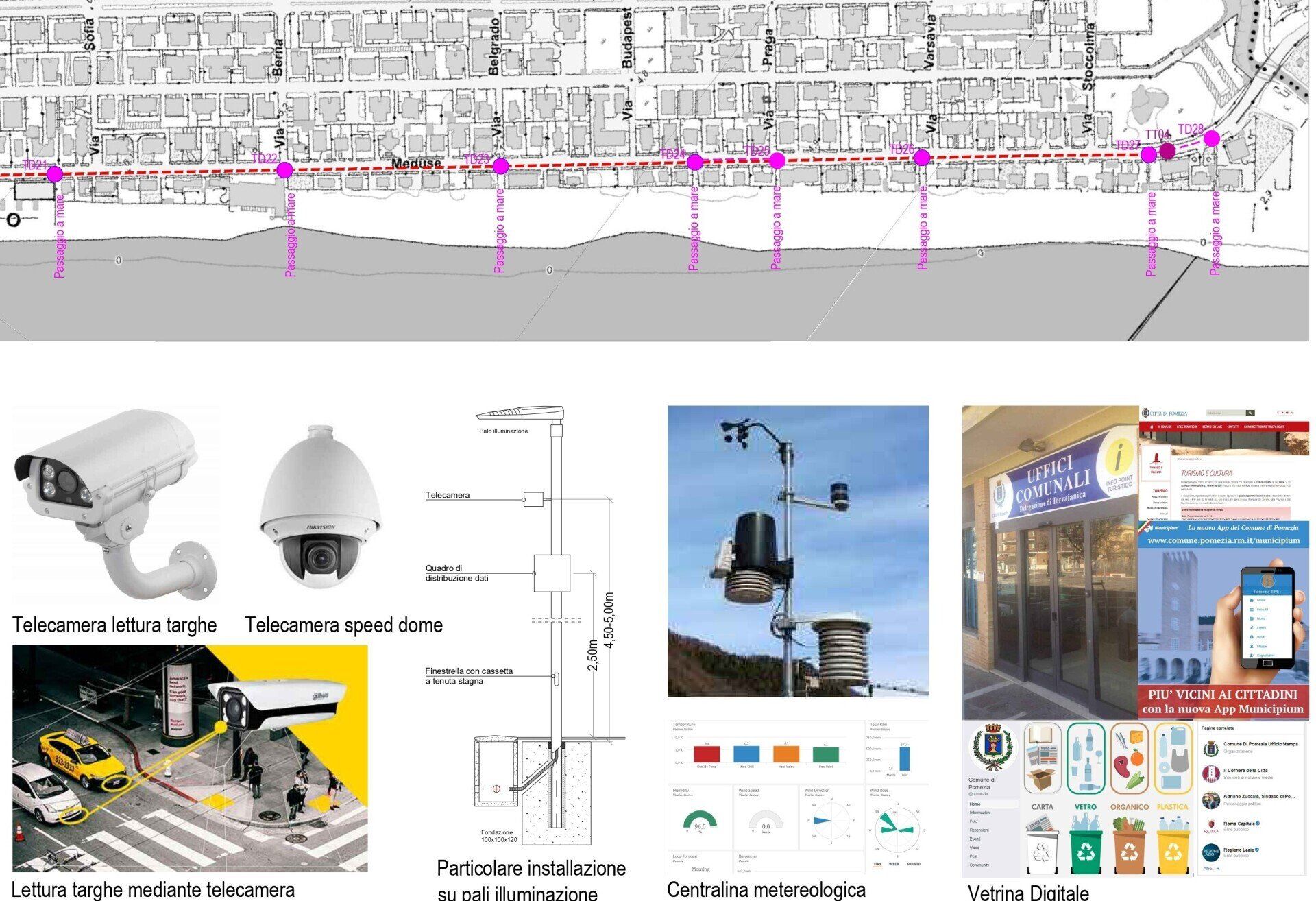Click the yellow PLASTICA recycling bin
Image resolution: width=1316 pixels, height=901 pixels.
1173,849
